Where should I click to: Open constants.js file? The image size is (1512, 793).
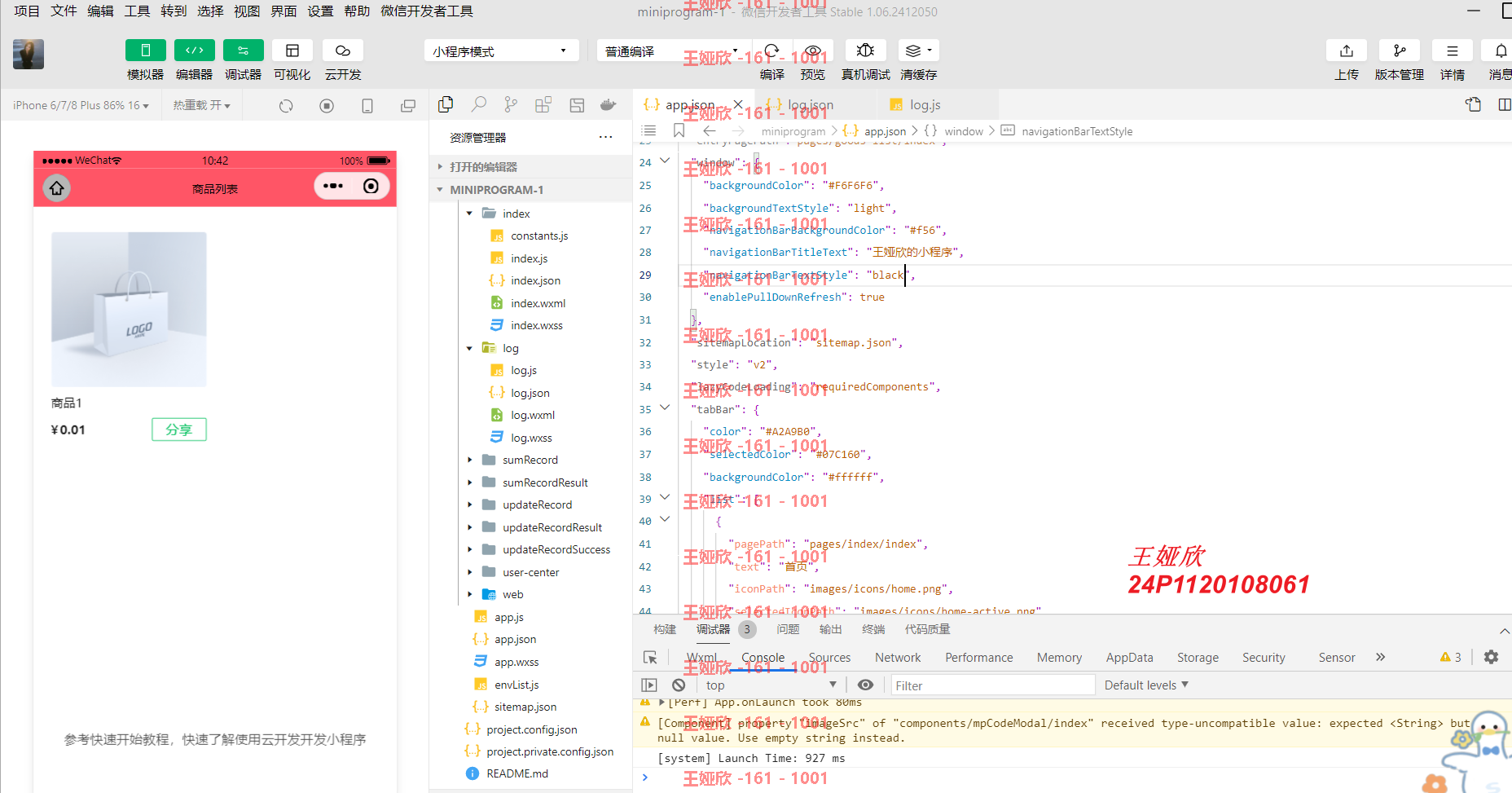(538, 236)
